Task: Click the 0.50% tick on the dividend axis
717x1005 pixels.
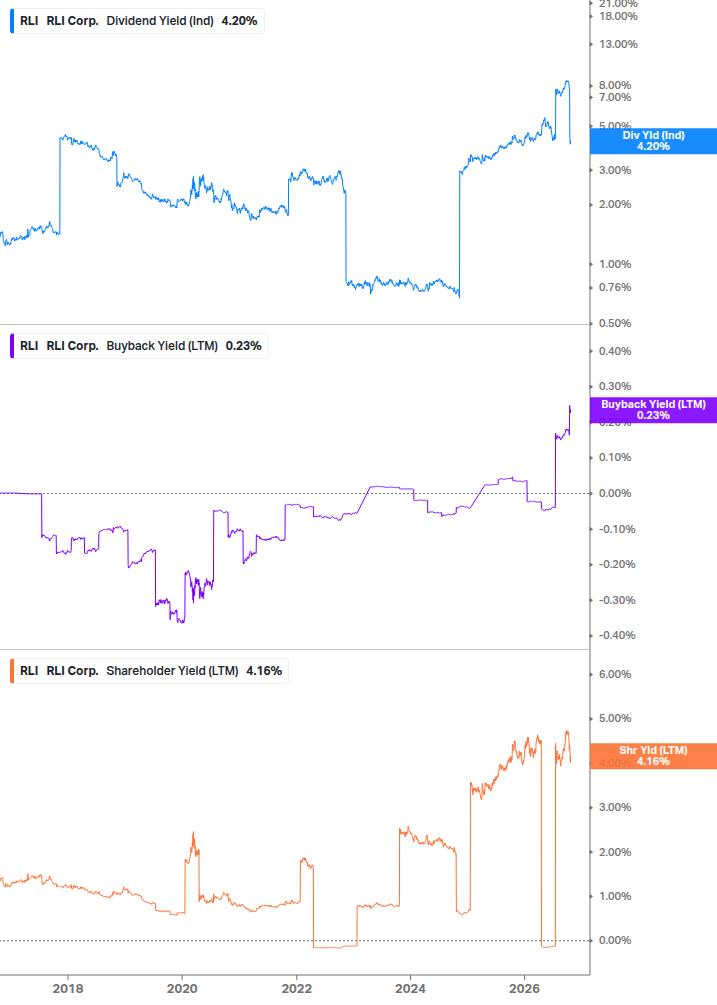Action: (615, 323)
